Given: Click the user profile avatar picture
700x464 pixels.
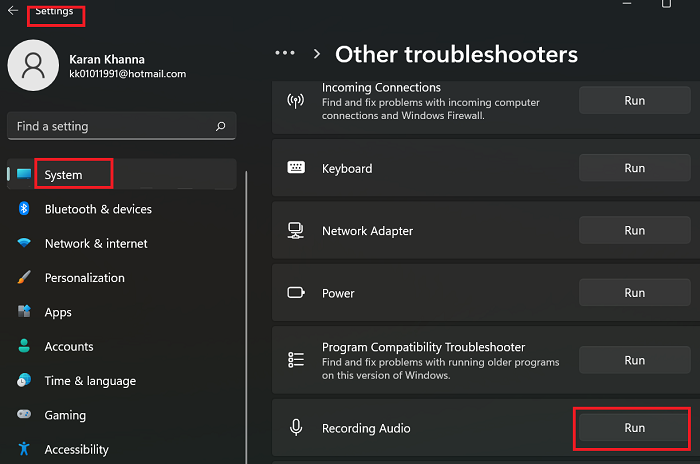Looking at the screenshot, I should point(33,66).
